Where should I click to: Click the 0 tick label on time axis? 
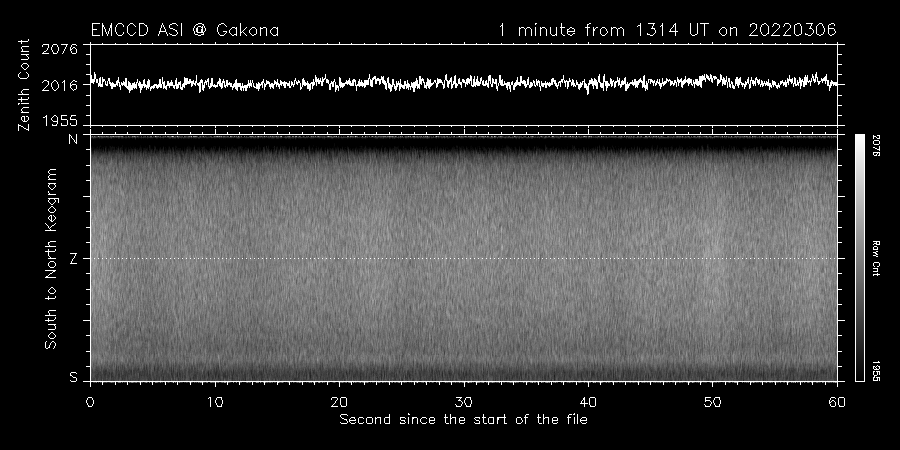click(x=91, y=402)
